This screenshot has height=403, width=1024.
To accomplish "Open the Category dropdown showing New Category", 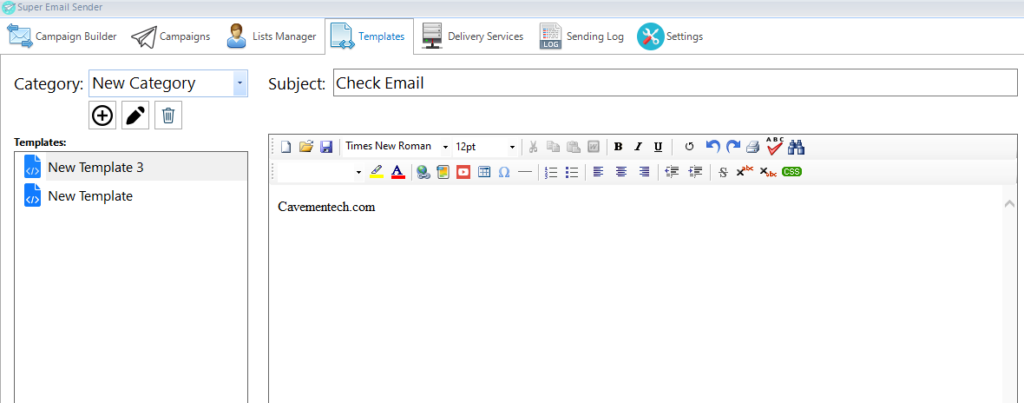I will point(168,84).
